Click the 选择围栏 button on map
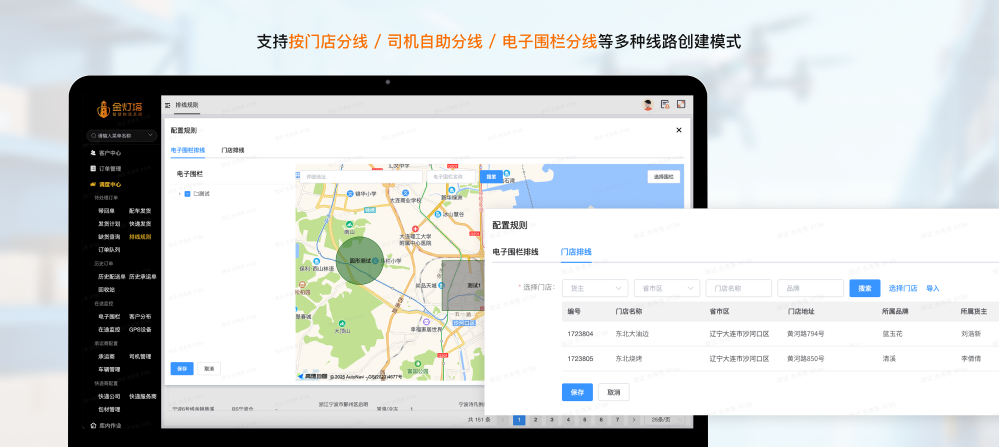 [x=663, y=176]
